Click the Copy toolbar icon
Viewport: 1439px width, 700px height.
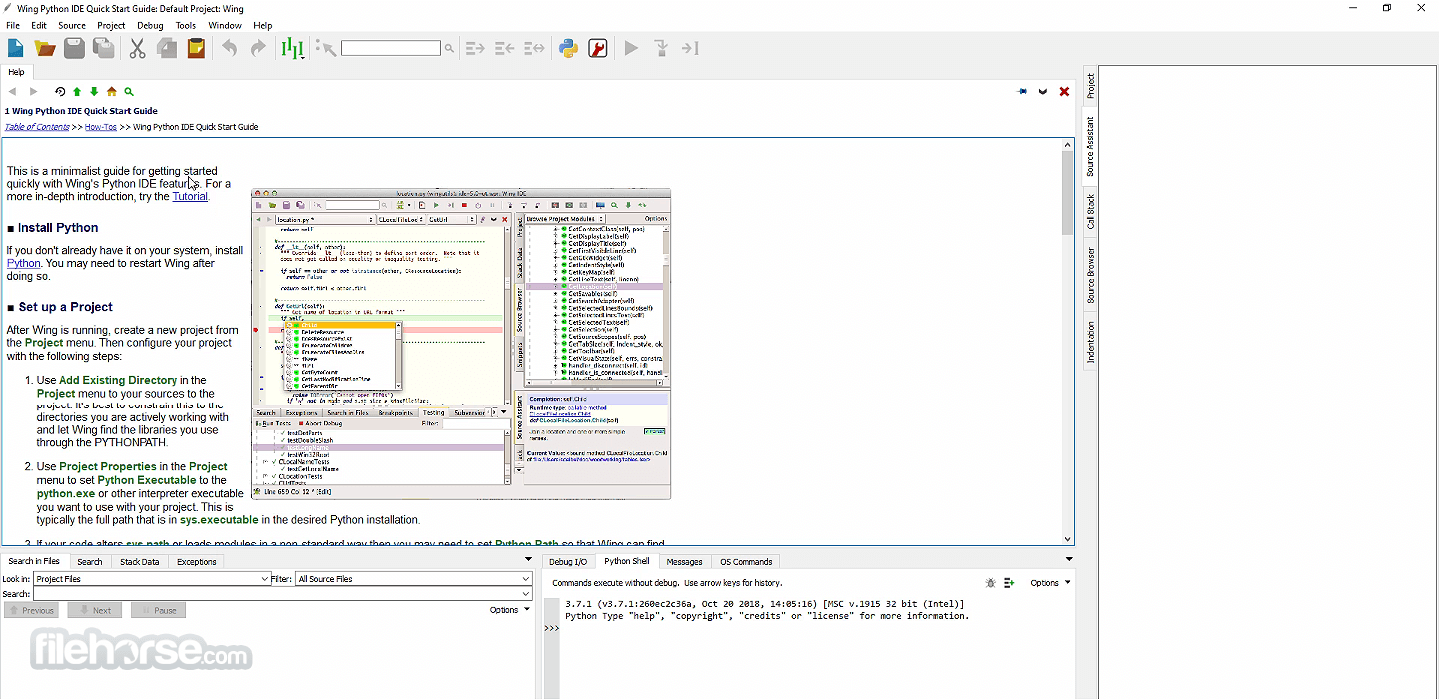pos(167,48)
